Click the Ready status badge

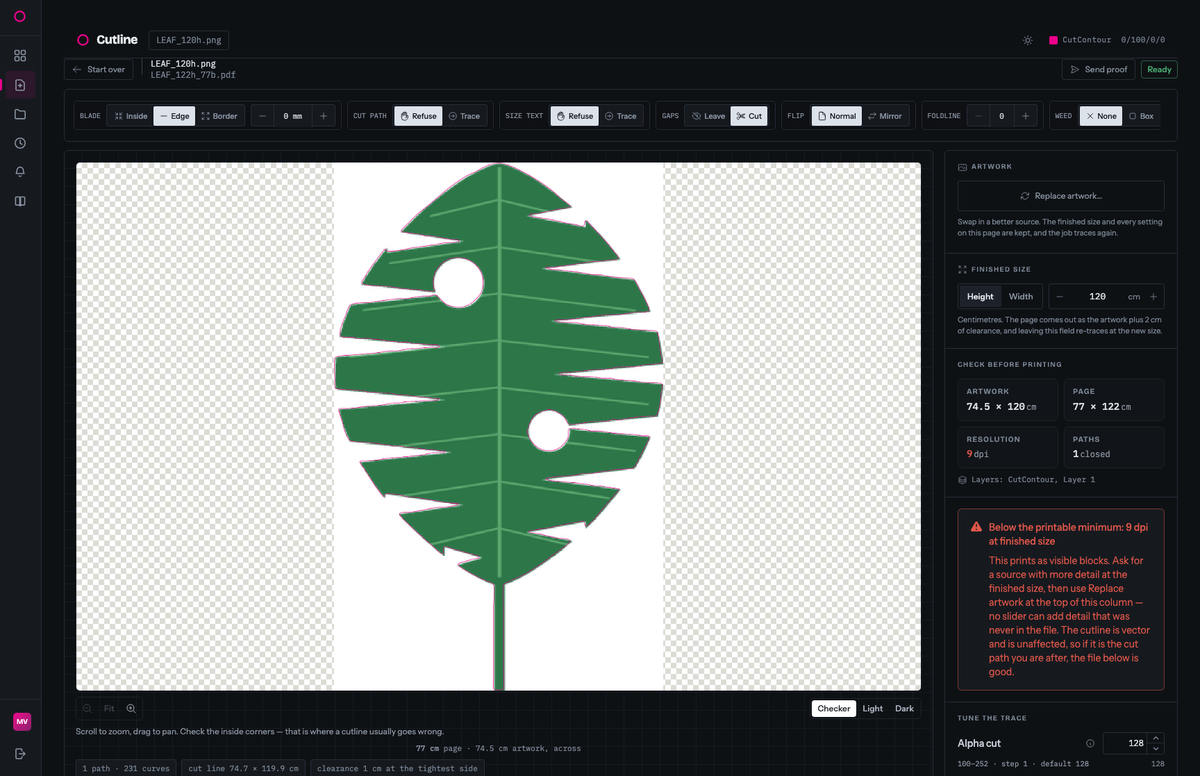tap(1159, 69)
